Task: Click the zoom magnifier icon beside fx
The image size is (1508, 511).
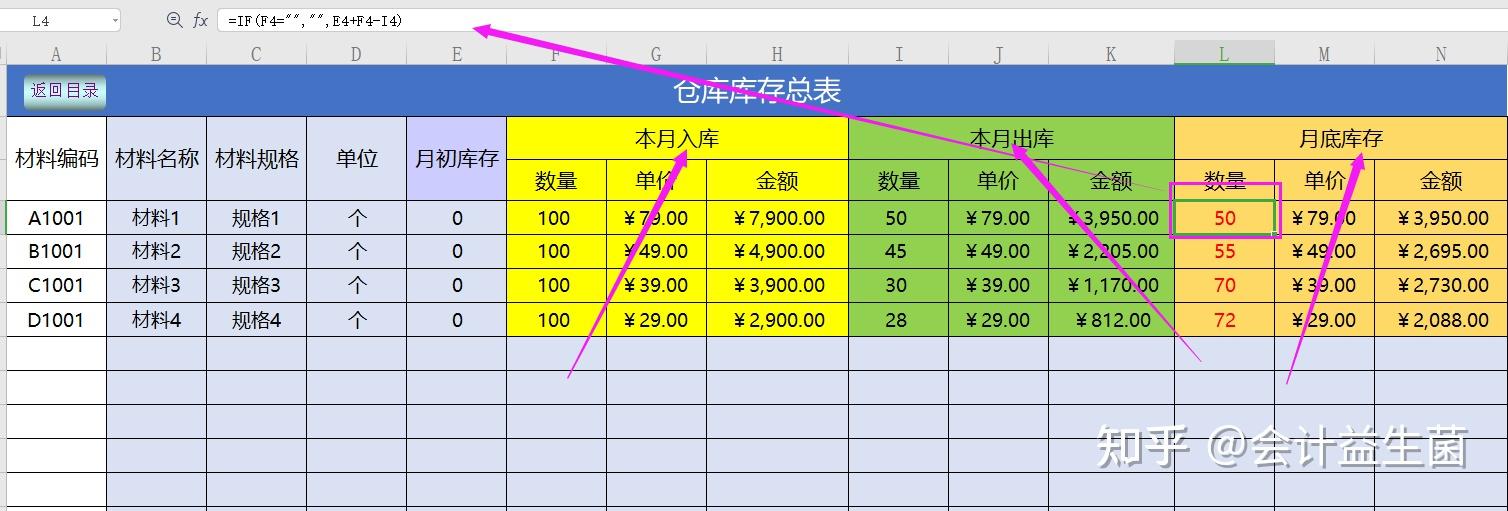Action: pos(174,20)
